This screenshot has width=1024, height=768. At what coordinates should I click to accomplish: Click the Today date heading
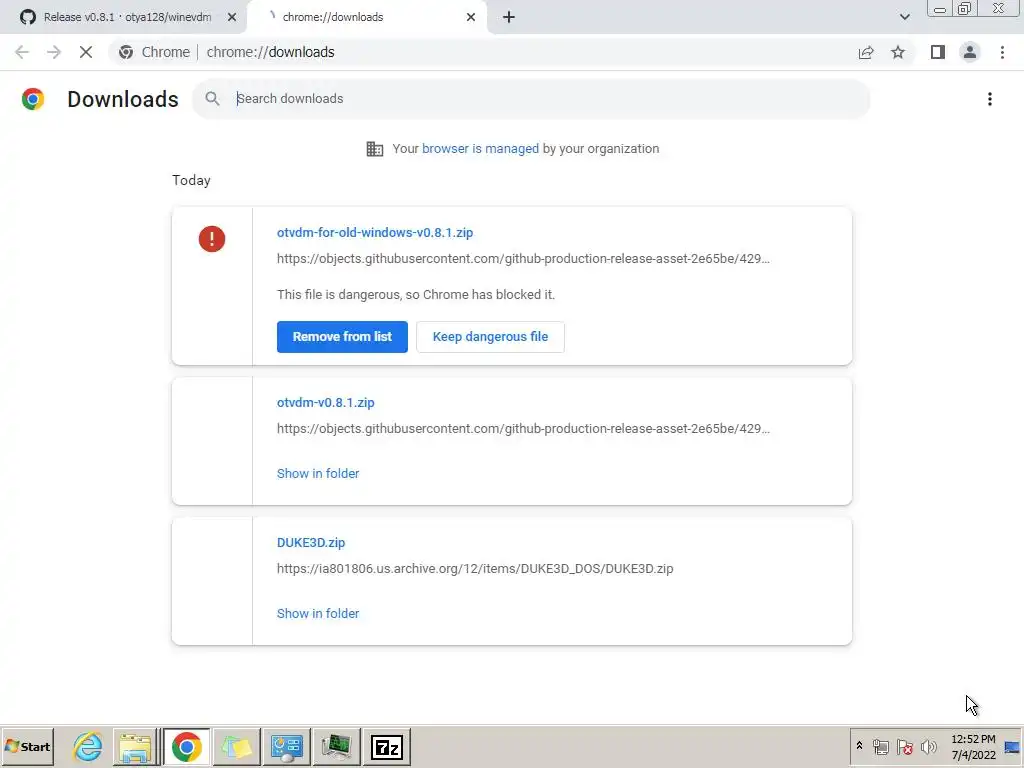191,180
